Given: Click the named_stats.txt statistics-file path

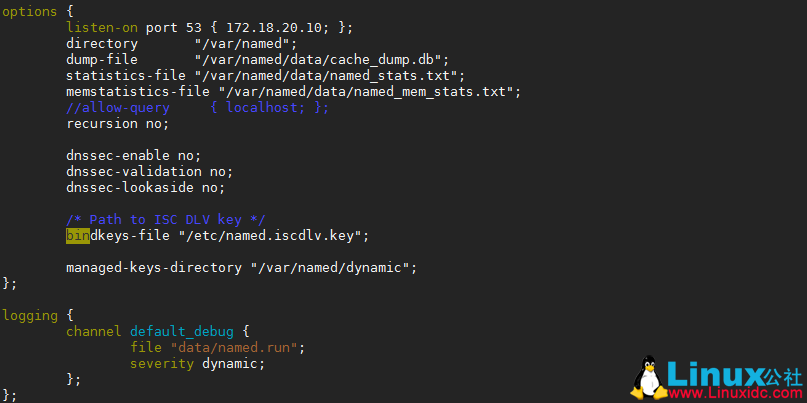Looking at the screenshot, I should (x=330, y=76).
